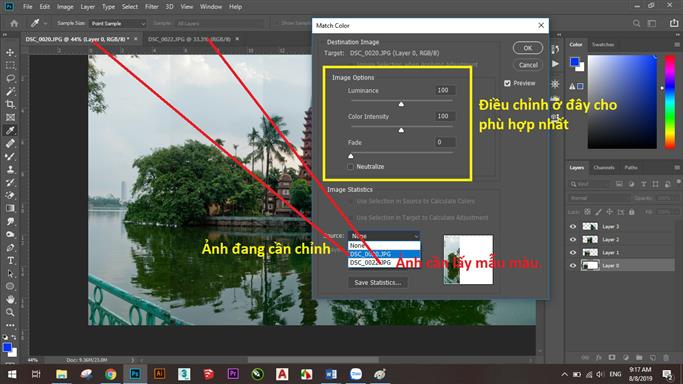Select the Gradient tool

click(x=10, y=209)
